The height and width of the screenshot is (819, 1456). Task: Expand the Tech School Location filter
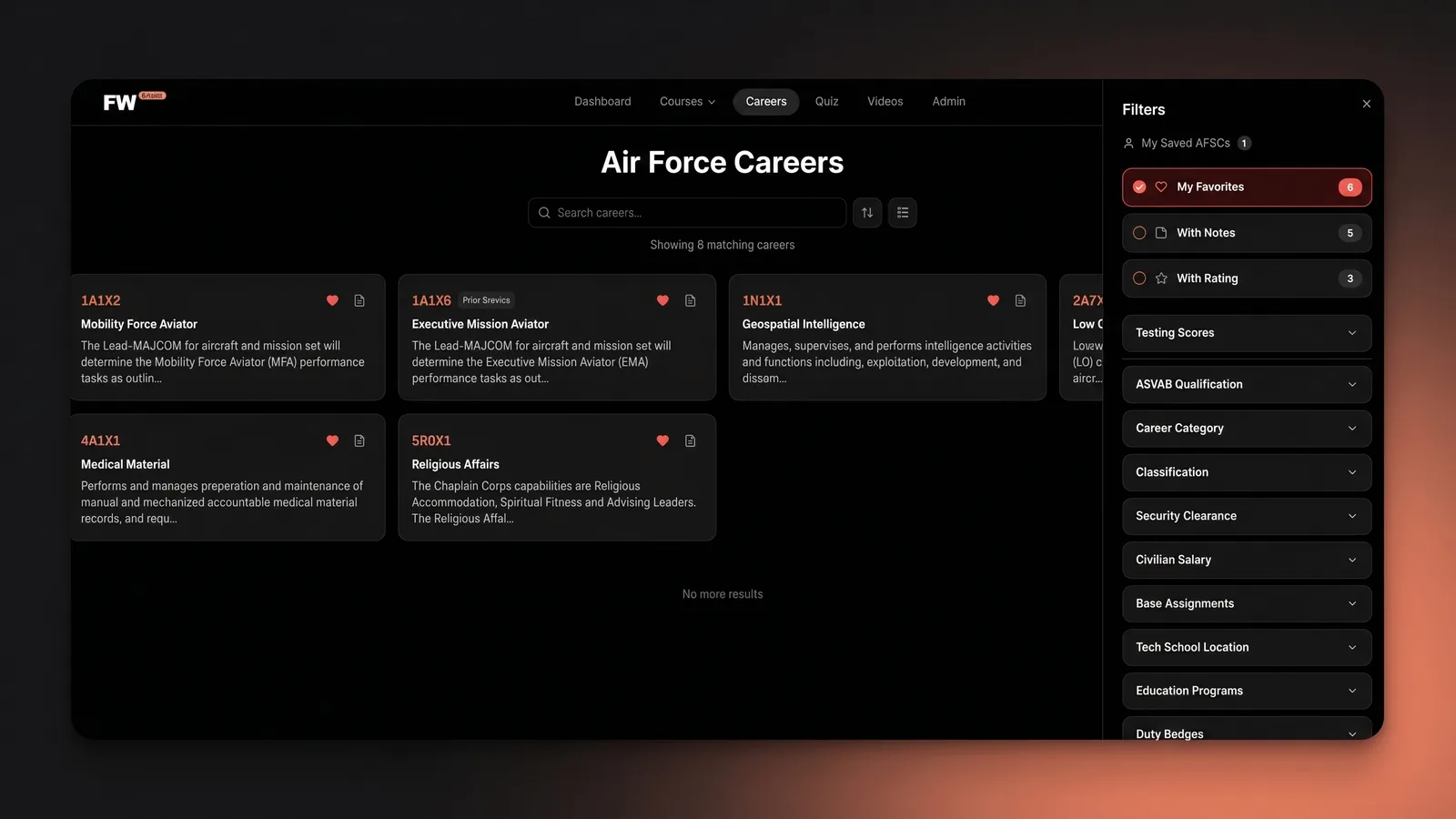pyautogui.click(x=1247, y=647)
